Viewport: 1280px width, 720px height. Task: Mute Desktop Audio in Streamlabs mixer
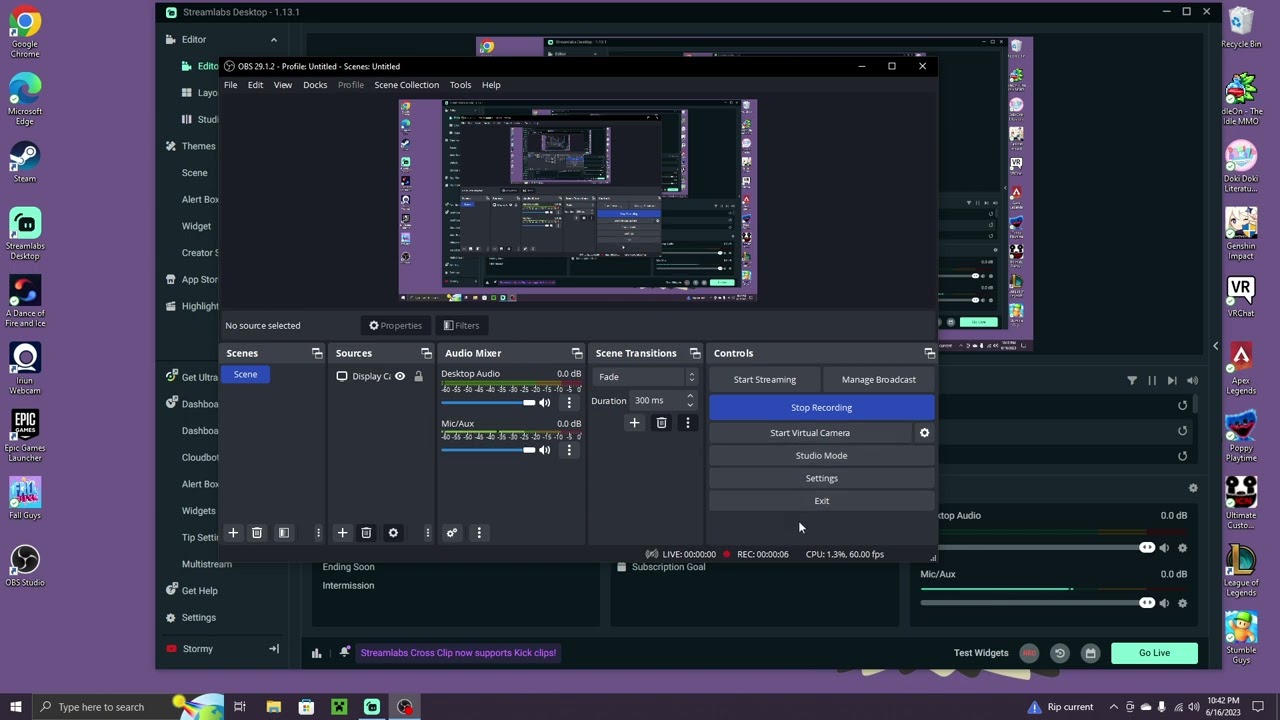click(1164, 548)
